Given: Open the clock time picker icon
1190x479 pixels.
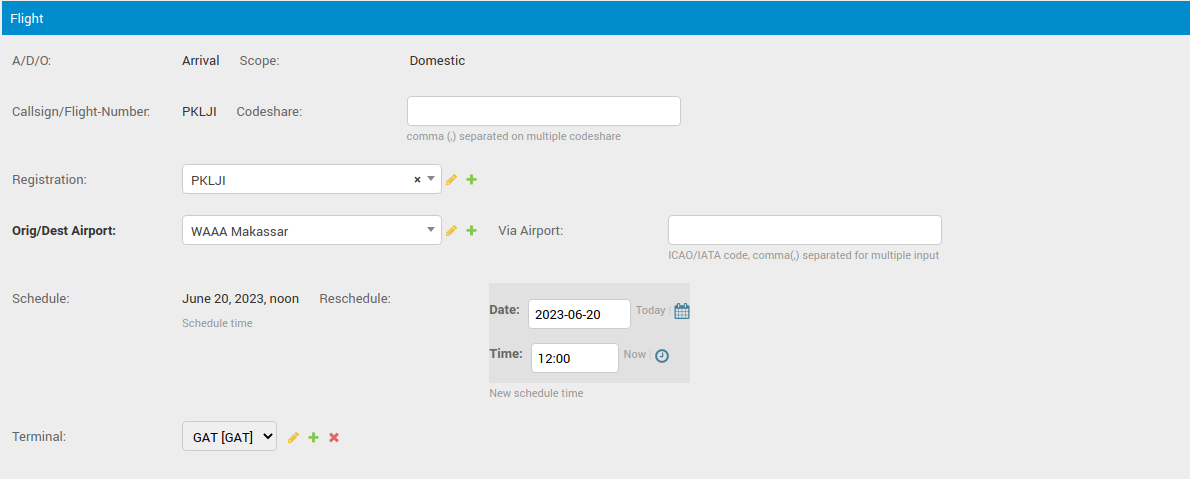Looking at the screenshot, I should [x=662, y=355].
